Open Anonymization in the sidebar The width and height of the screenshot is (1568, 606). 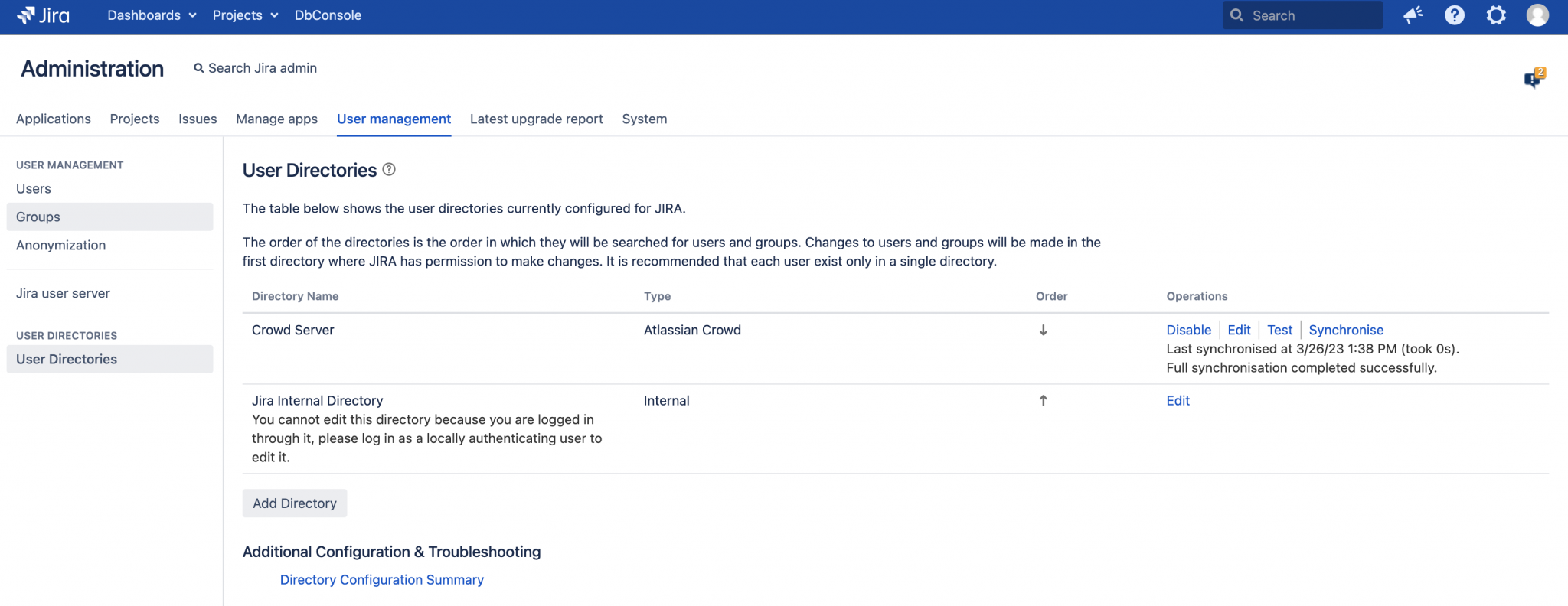tap(109, 245)
